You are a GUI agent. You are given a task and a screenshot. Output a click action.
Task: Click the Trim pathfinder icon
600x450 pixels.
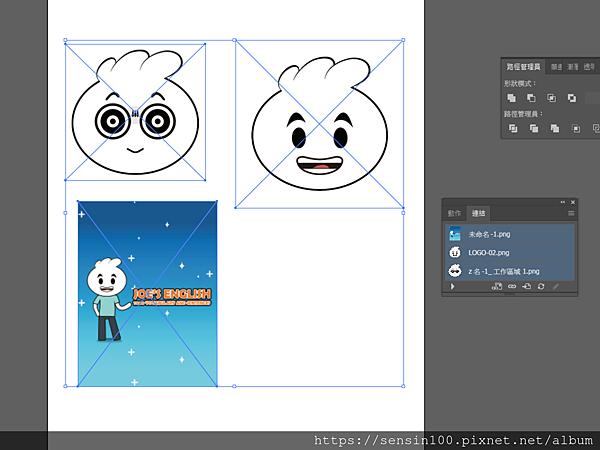pos(534,129)
